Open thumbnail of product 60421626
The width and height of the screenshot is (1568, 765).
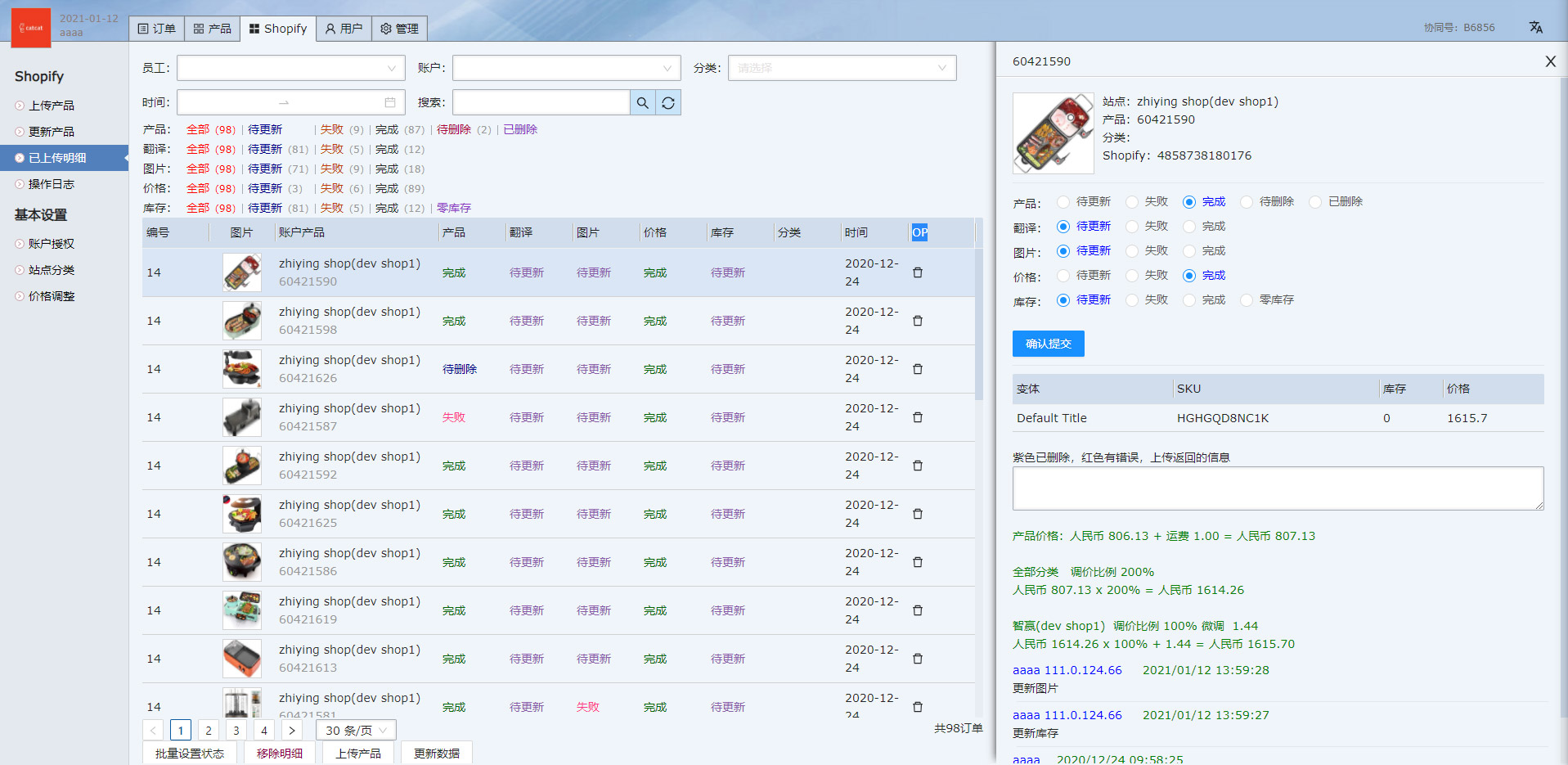coord(242,369)
